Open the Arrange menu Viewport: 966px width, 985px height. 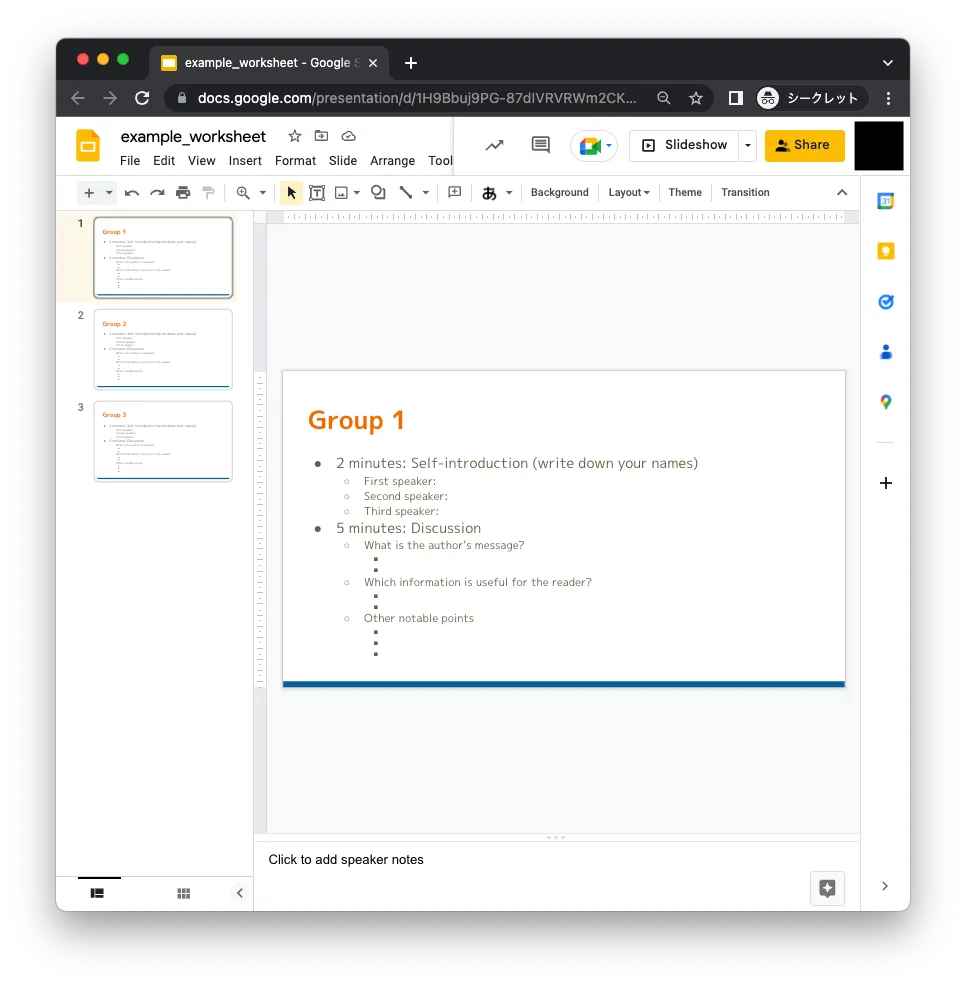tap(392, 161)
